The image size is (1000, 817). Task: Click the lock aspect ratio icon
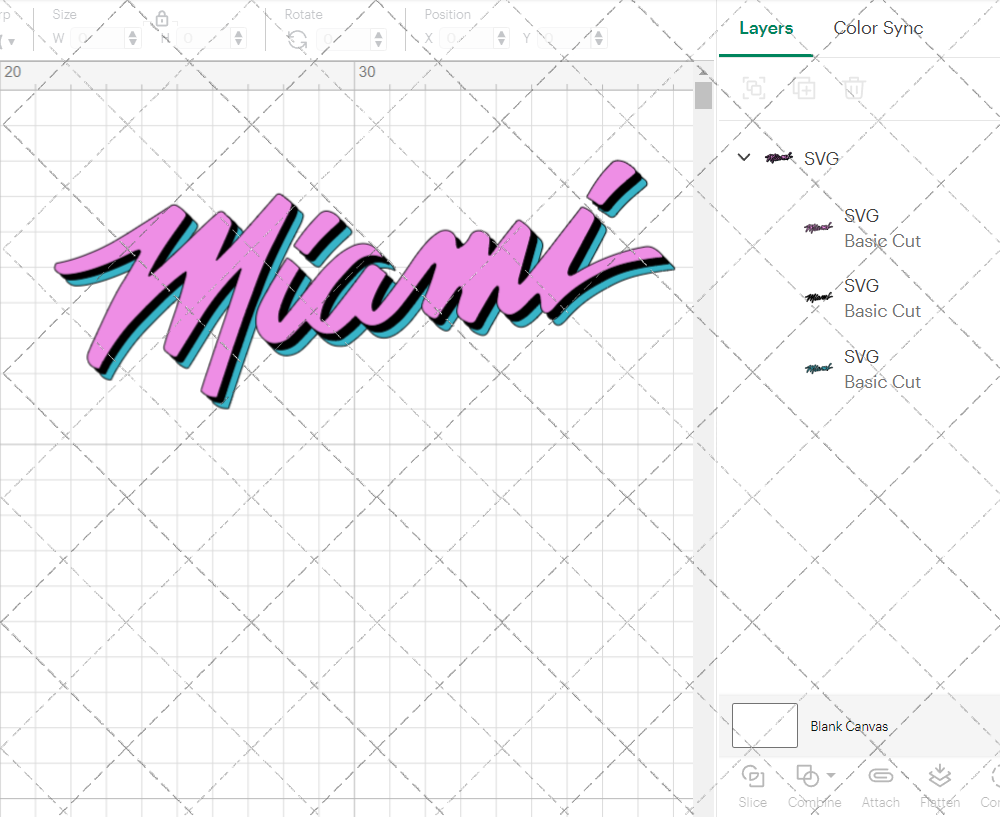coord(162,18)
